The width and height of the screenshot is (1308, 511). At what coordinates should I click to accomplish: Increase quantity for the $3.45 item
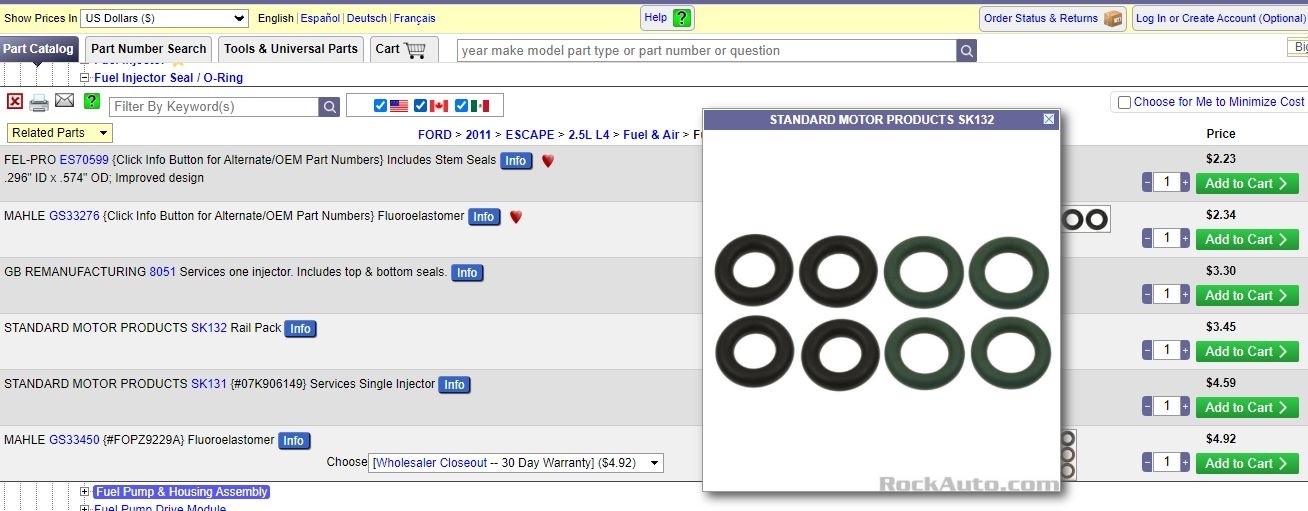pyautogui.click(x=1185, y=351)
